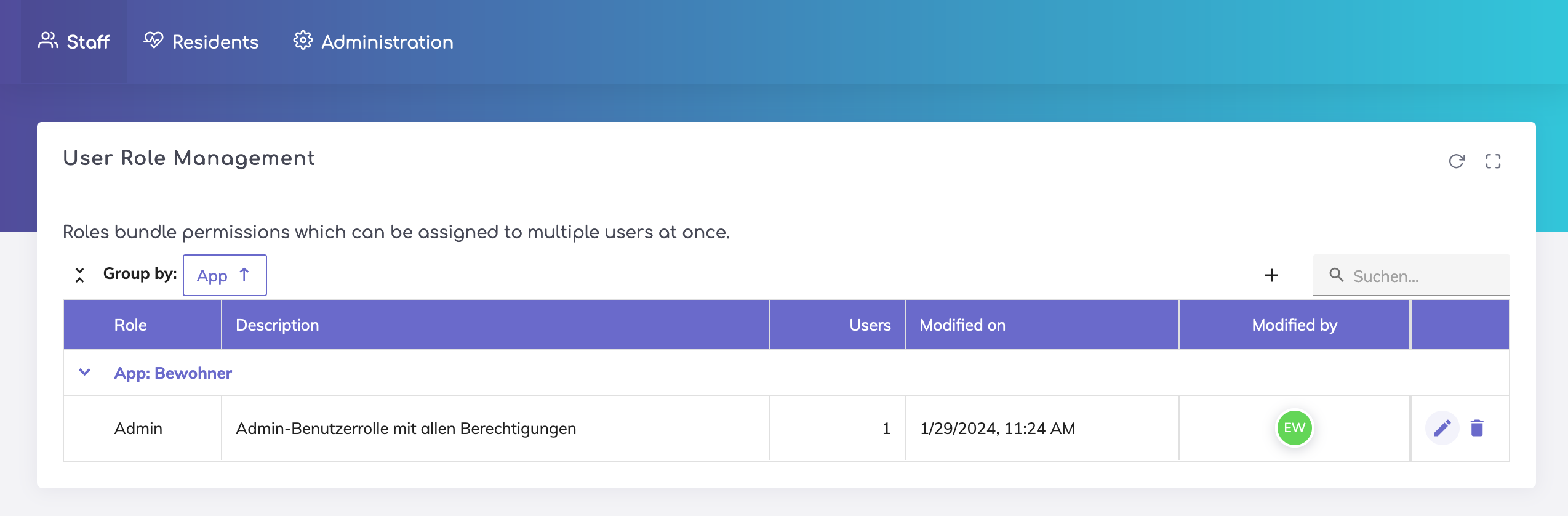Open the Staff menu
This screenshot has width=1568, height=516.
point(74,42)
